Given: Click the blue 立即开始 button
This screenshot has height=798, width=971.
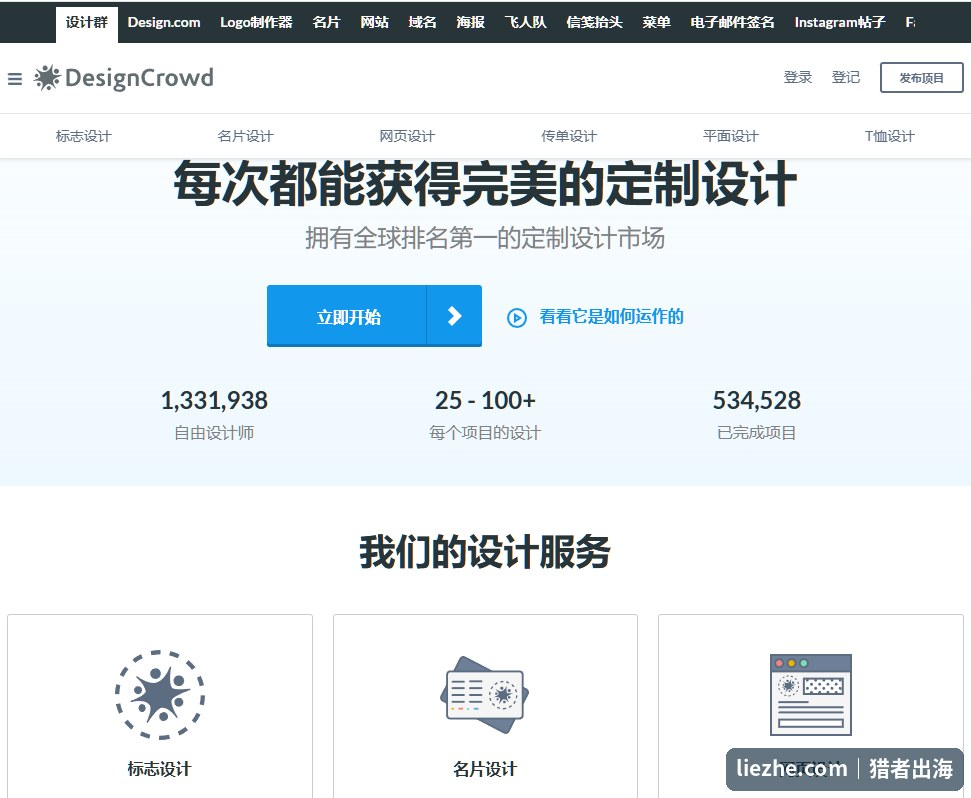Looking at the screenshot, I should (374, 316).
